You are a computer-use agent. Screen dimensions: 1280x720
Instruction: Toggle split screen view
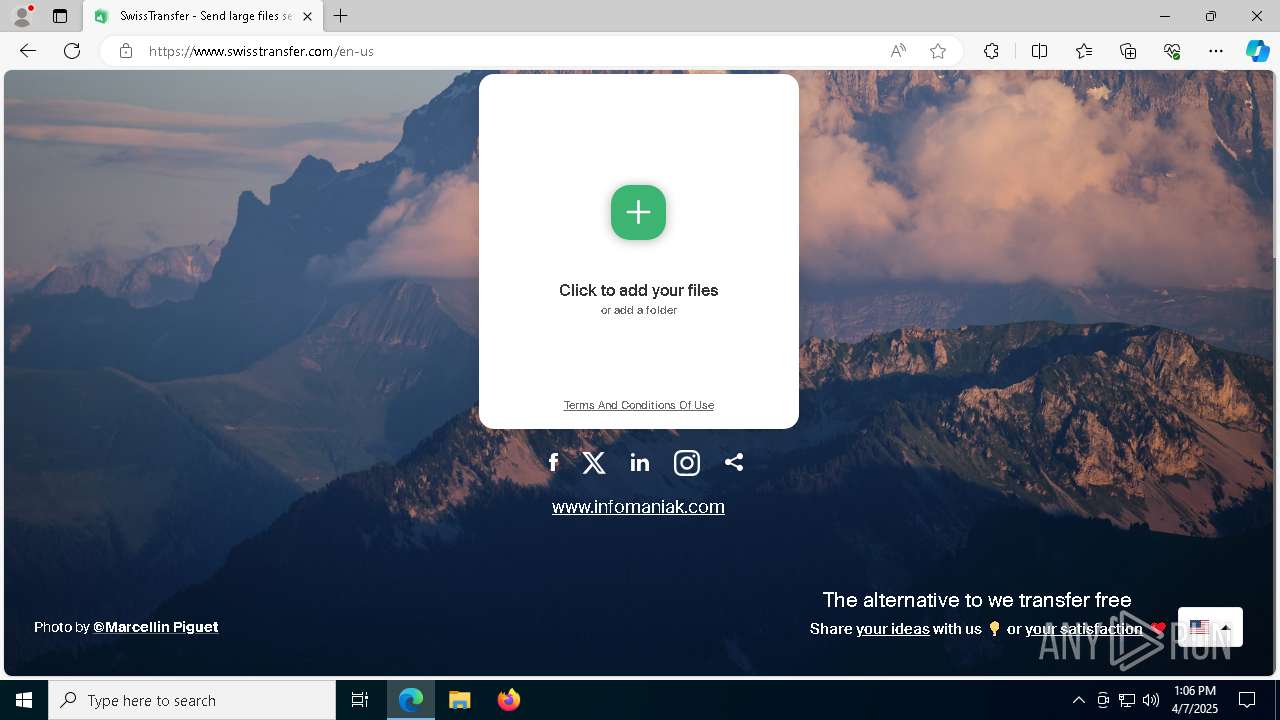1039,51
